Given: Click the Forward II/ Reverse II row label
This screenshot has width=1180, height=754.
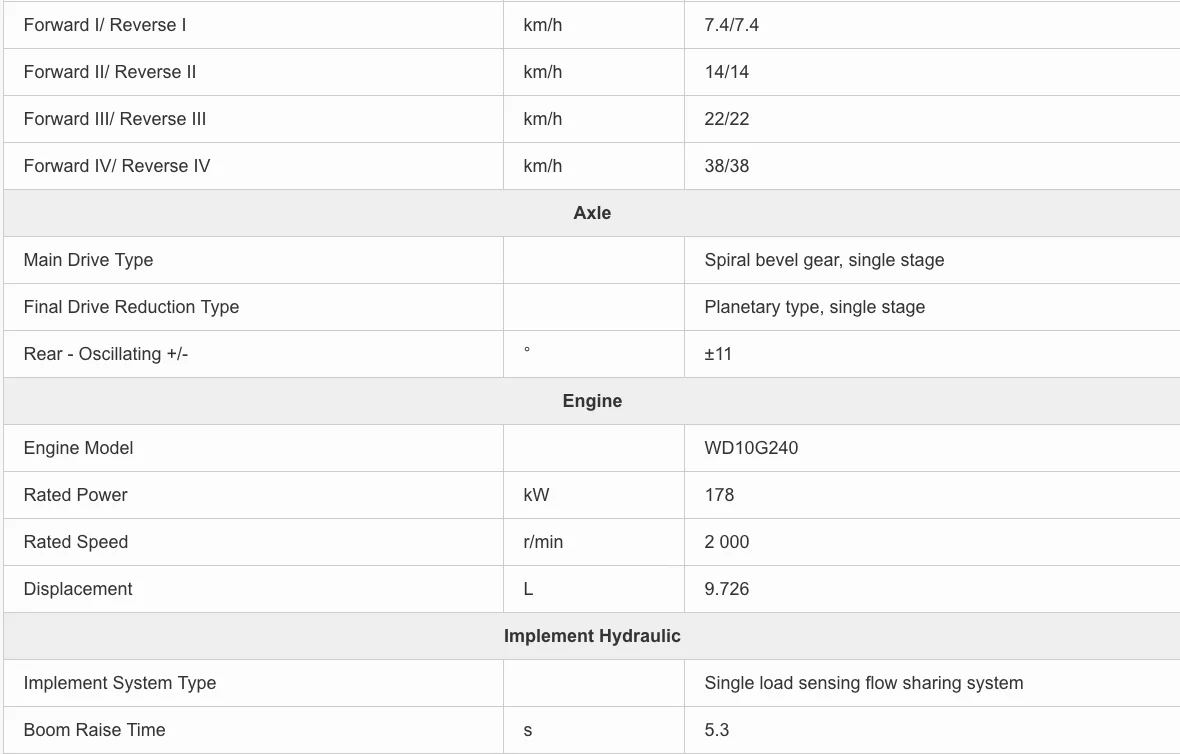Looking at the screenshot, I should [x=110, y=71].
